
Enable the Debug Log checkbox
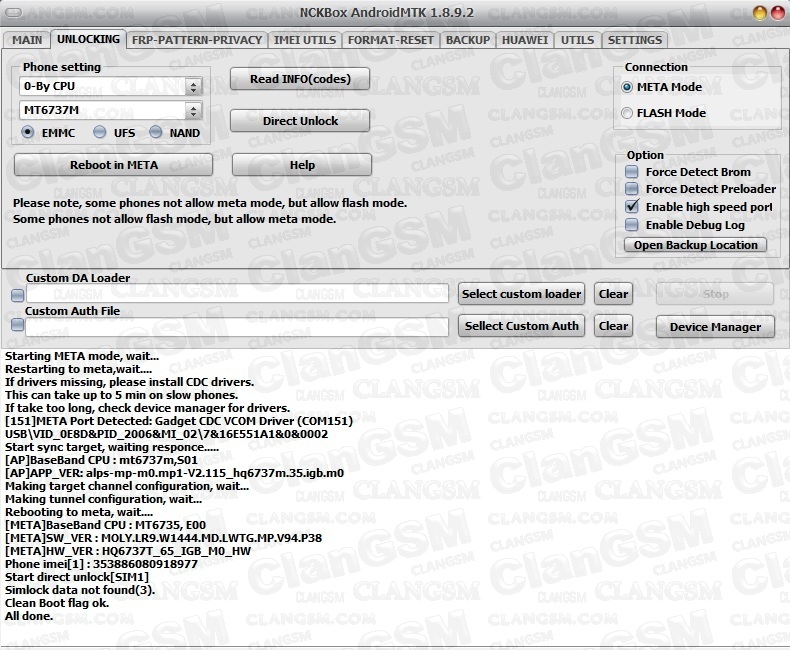pos(631,225)
